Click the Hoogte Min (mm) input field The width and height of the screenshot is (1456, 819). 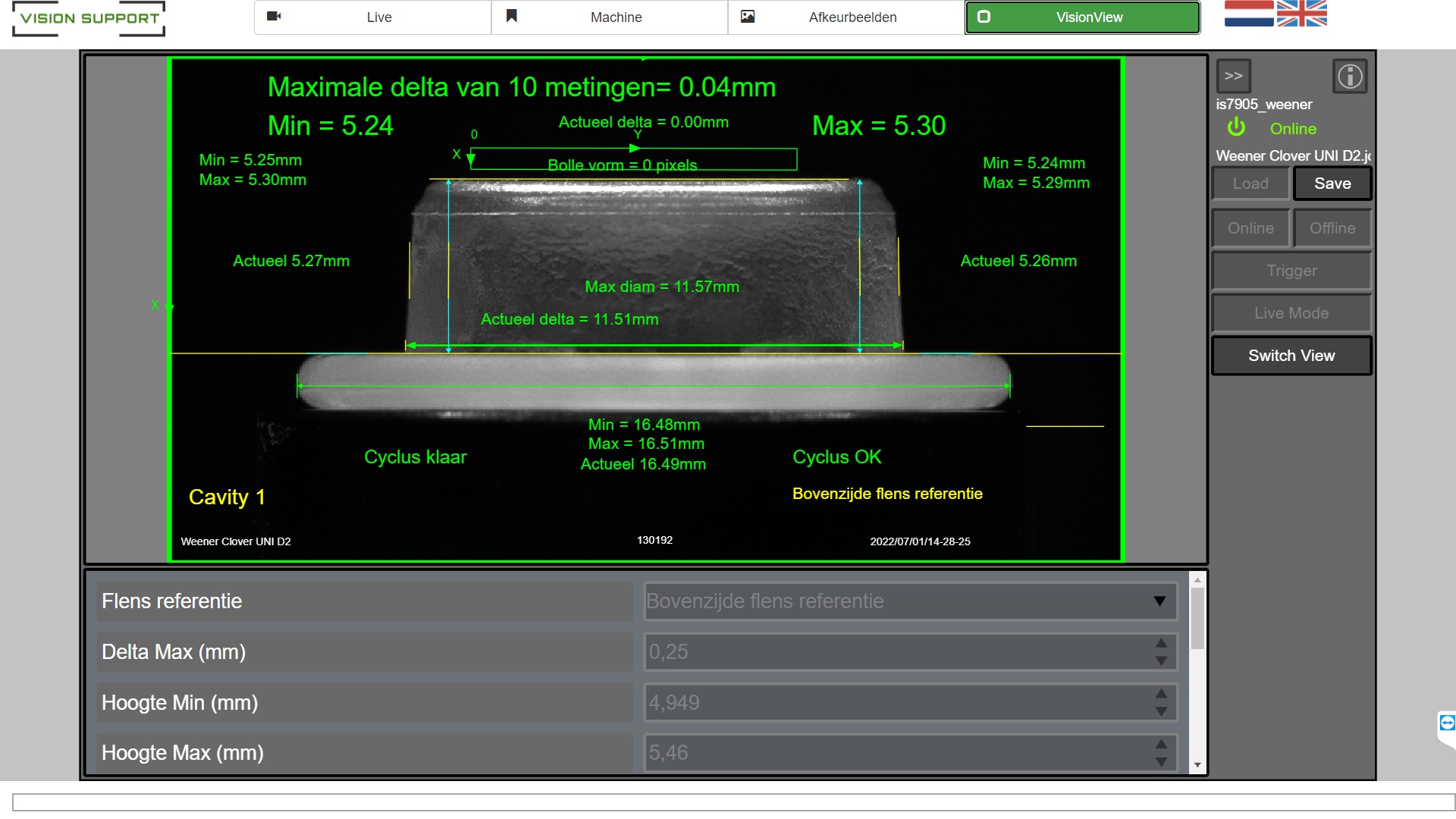(x=895, y=702)
